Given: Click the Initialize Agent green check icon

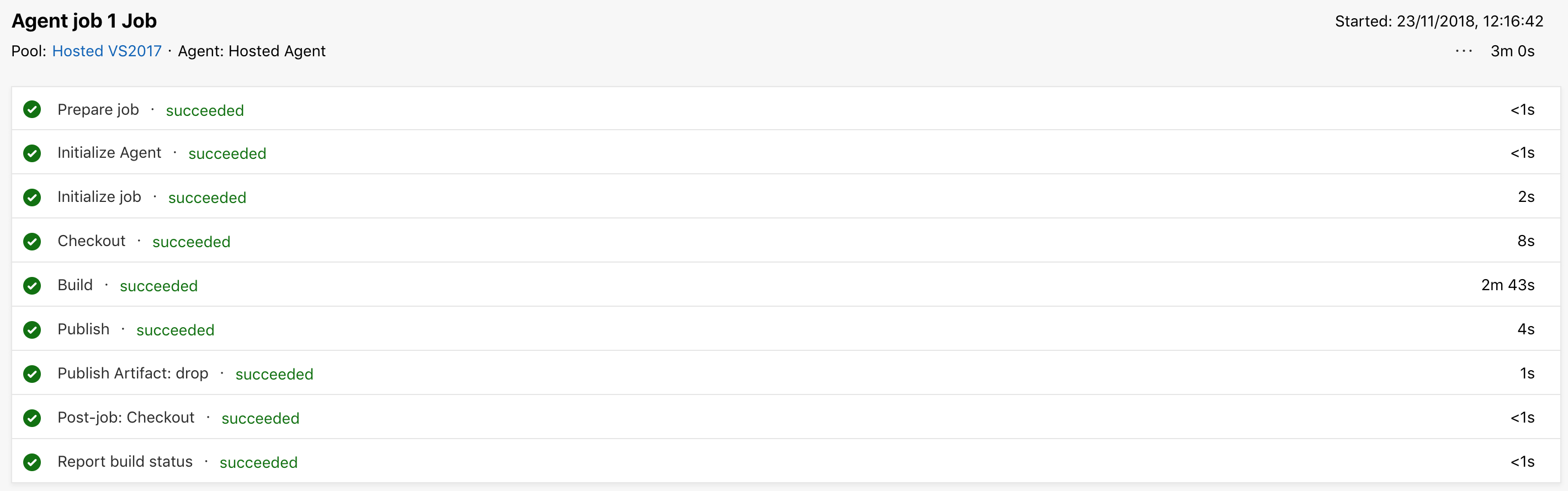Looking at the screenshot, I should tap(31, 153).
